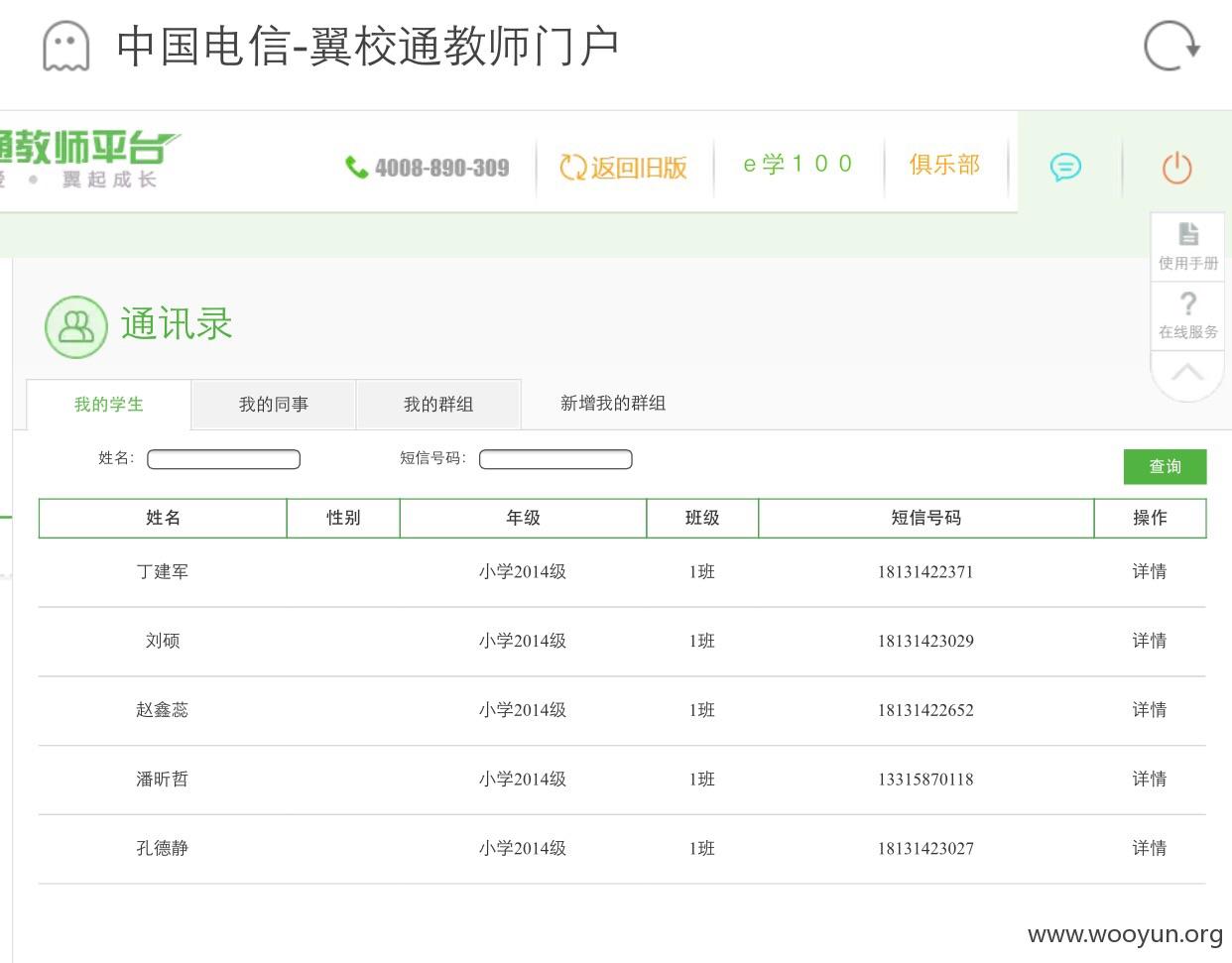Click the title 中国电信-翼校通教师门户
This screenshot has width=1232, height=963.
click(368, 47)
